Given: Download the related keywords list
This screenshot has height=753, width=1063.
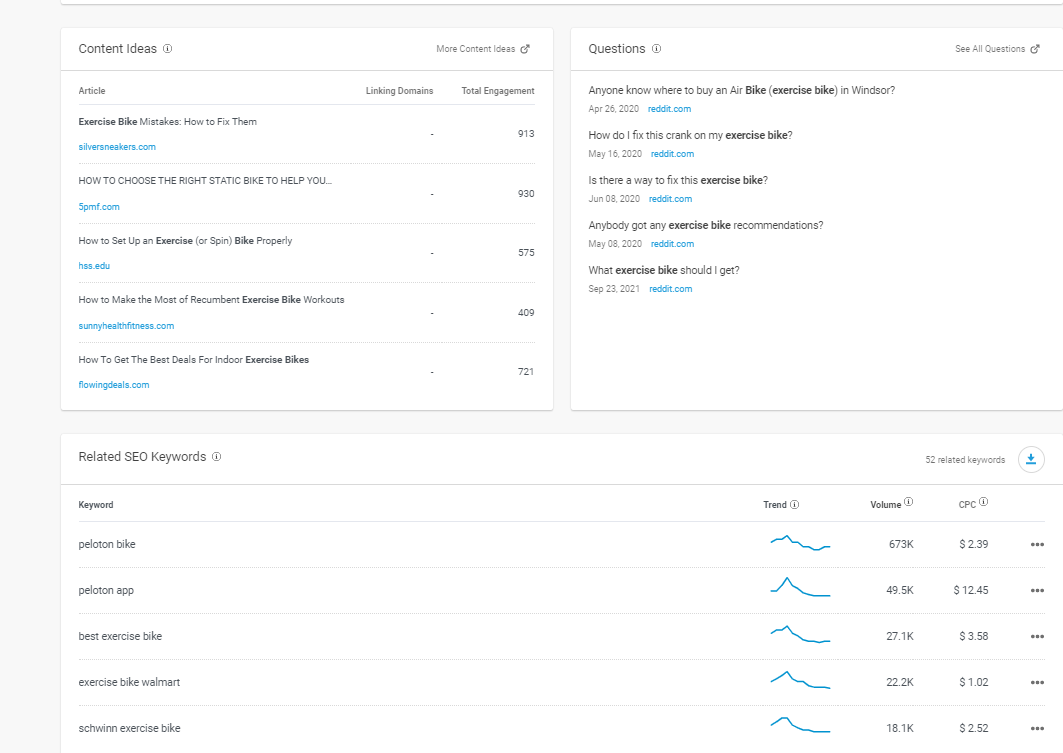Looking at the screenshot, I should (1031, 459).
